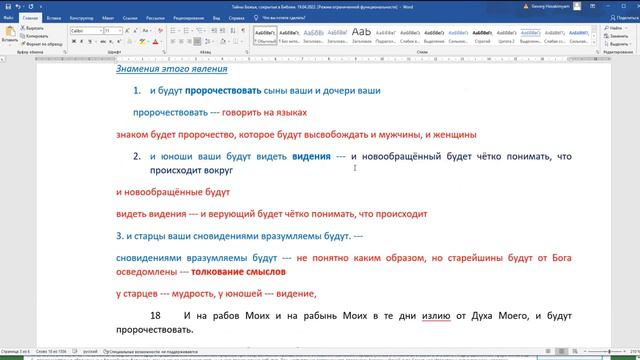640x360 pixels.
Task: Open the Файл tab
Action: [x=8, y=18]
